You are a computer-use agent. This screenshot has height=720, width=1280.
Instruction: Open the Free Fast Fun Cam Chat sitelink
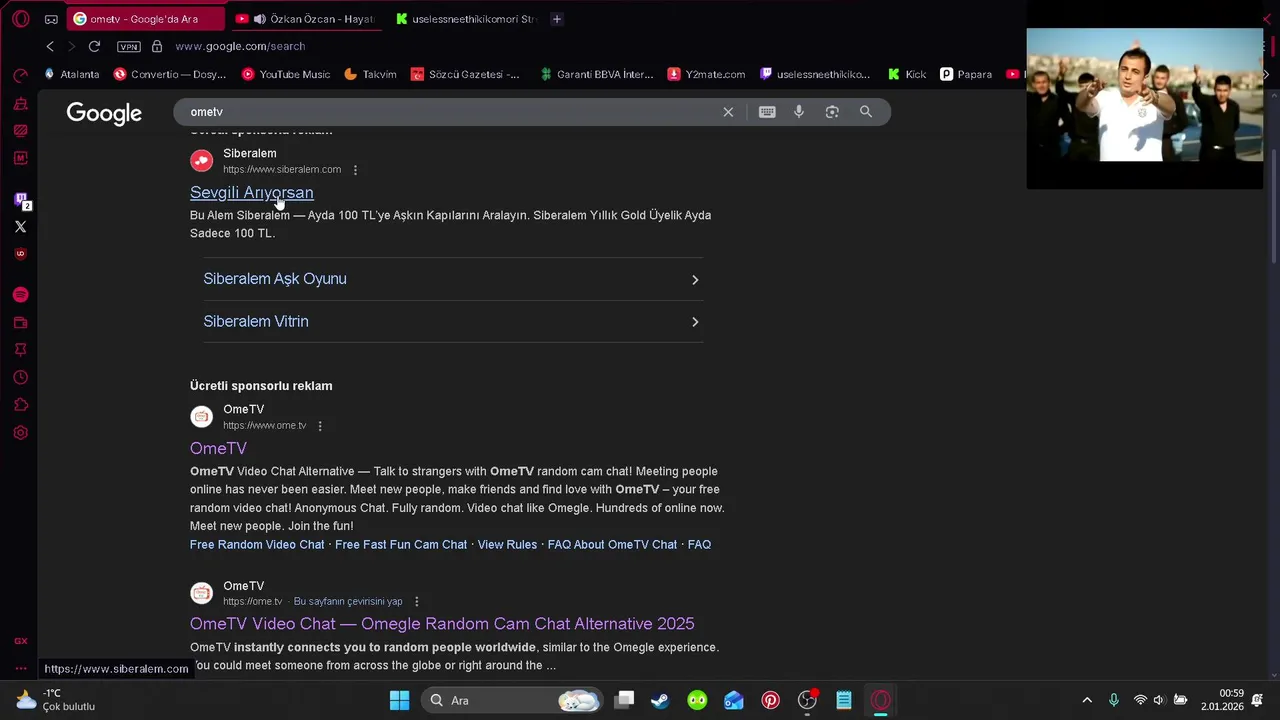point(401,545)
